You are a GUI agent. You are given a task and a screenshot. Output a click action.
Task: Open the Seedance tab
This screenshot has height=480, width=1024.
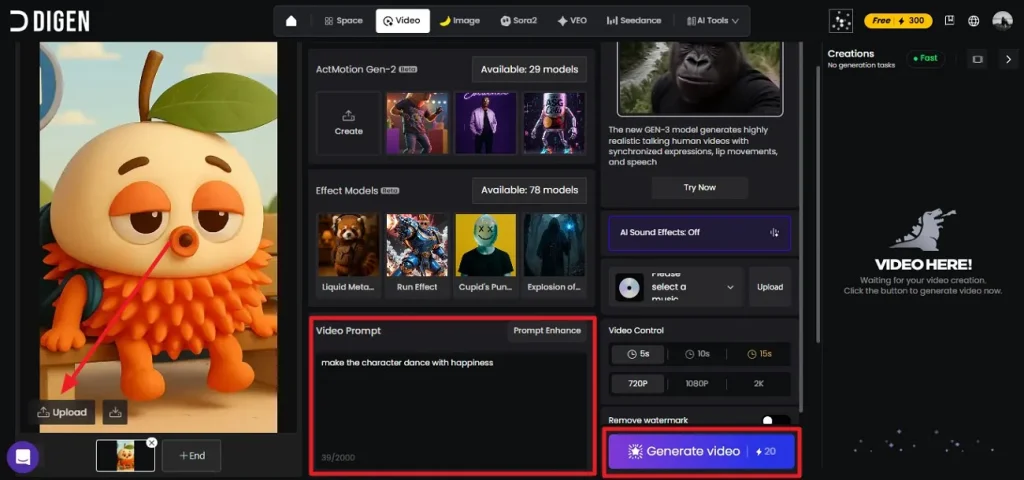[x=635, y=21]
